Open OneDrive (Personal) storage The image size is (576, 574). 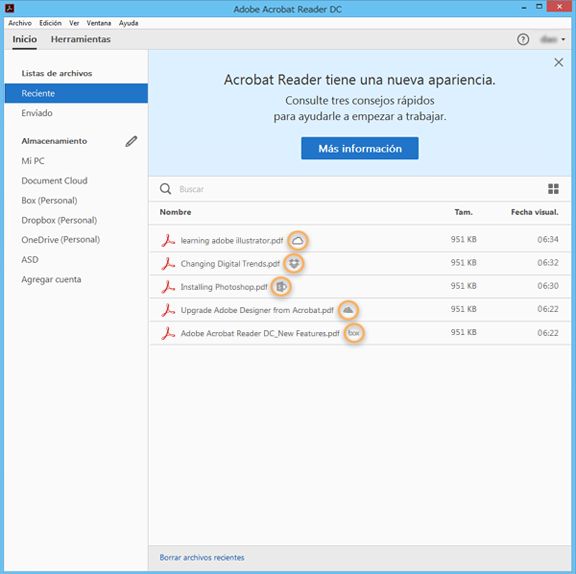pyautogui.click(x=61, y=240)
